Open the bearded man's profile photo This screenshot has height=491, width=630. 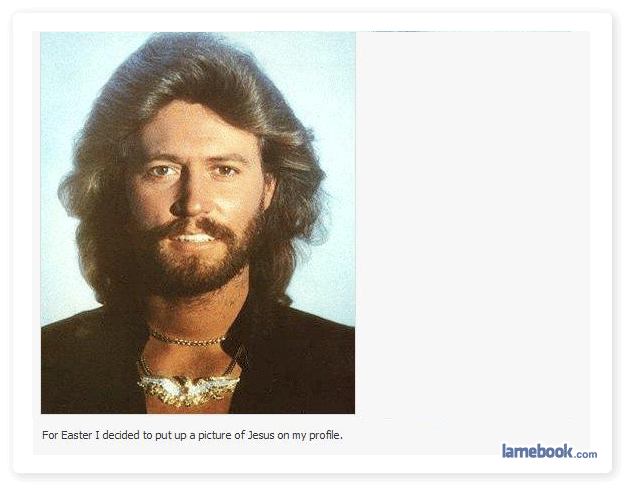[198, 223]
